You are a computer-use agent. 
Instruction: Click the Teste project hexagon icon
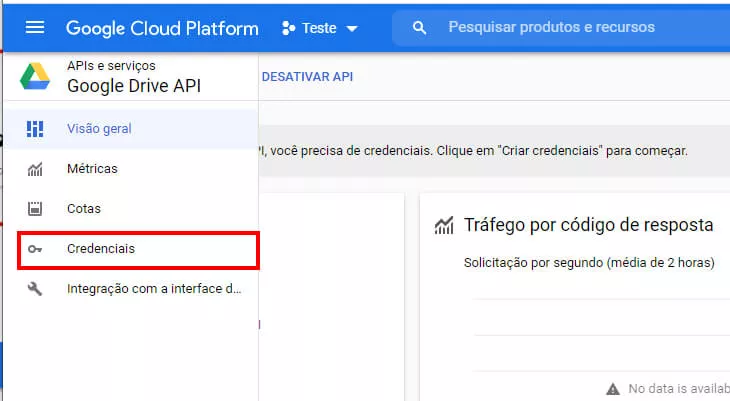288,28
